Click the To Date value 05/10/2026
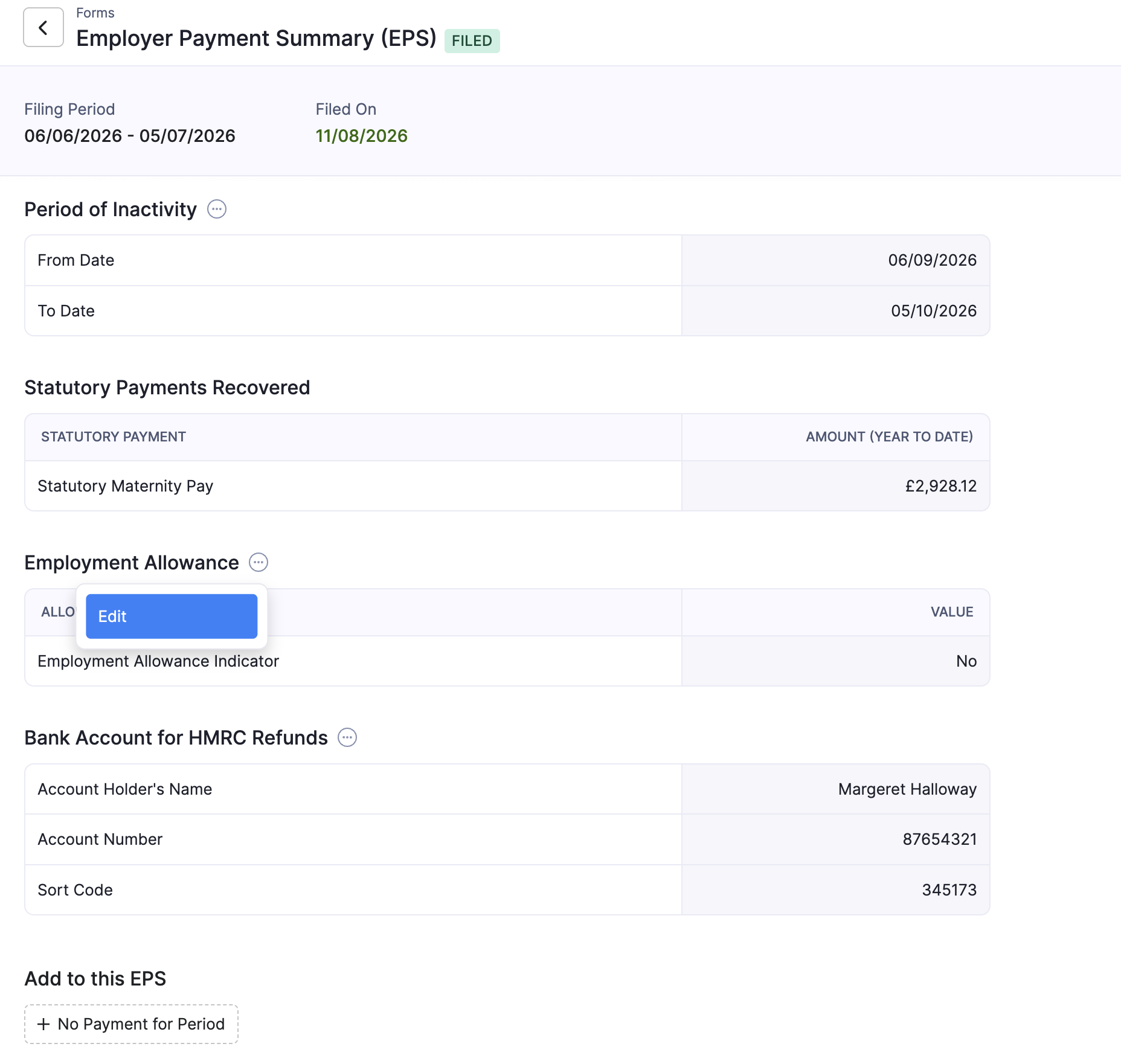 click(934, 311)
